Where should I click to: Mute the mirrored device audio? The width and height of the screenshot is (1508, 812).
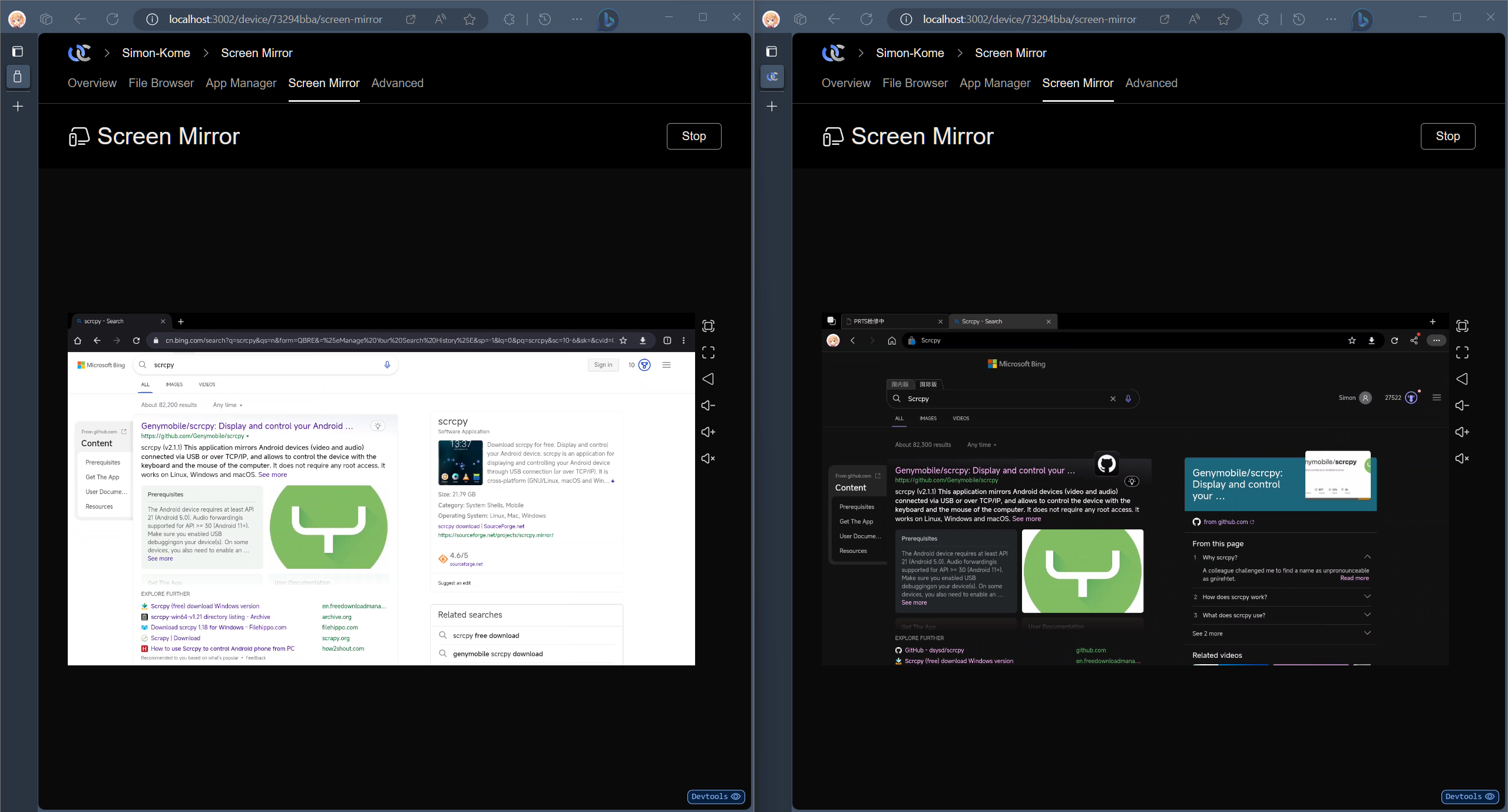pyautogui.click(x=709, y=459)
